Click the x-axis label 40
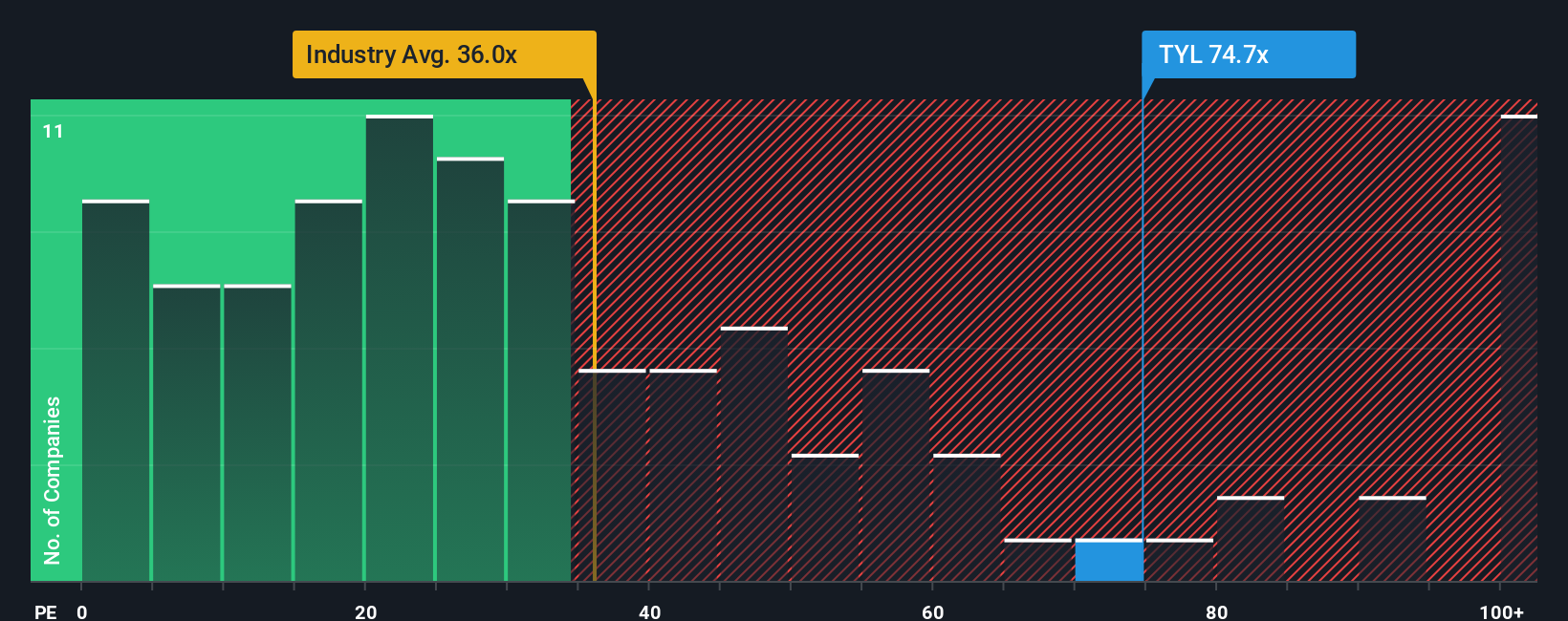The width and height of the screenshot is (1568, 621). [649, 611]
